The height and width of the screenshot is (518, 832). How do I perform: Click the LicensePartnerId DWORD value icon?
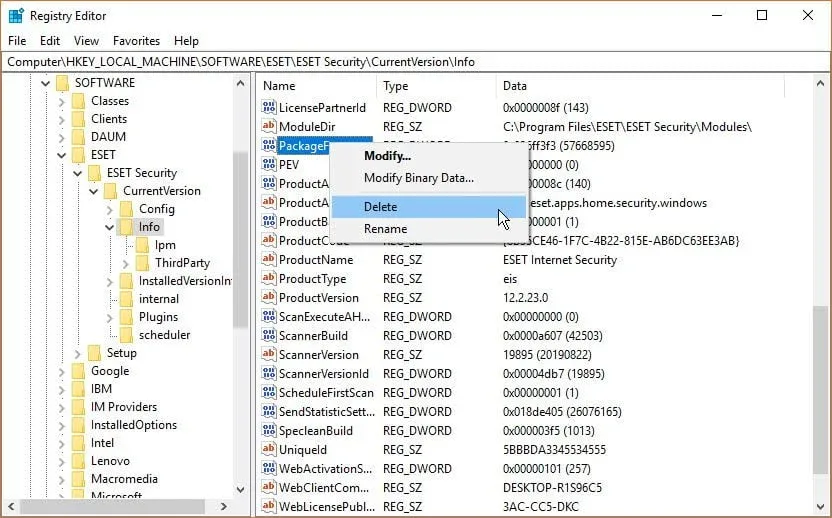point(269,107)
